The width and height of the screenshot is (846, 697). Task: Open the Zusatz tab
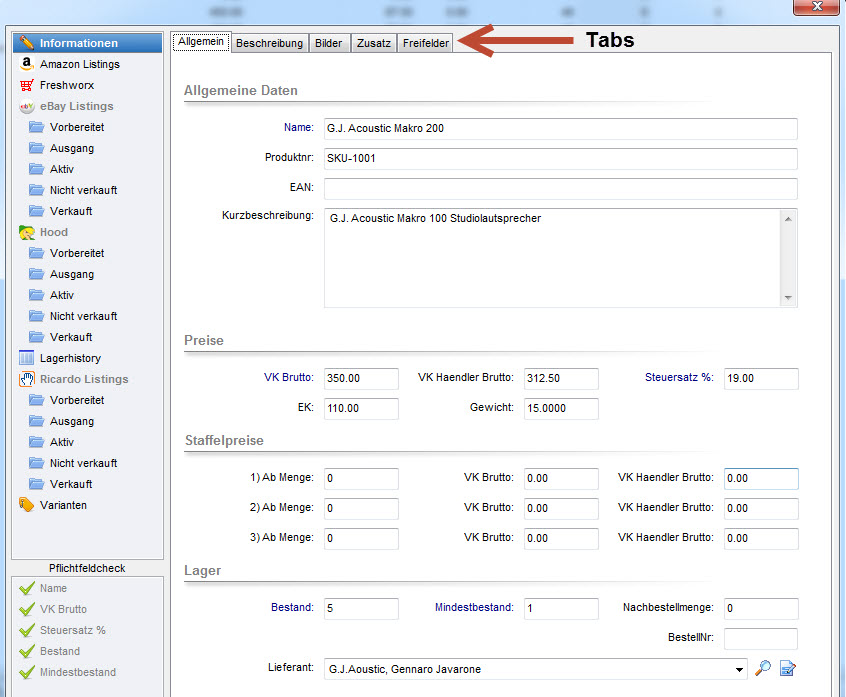pyautogui.click(x=374, y=43)
